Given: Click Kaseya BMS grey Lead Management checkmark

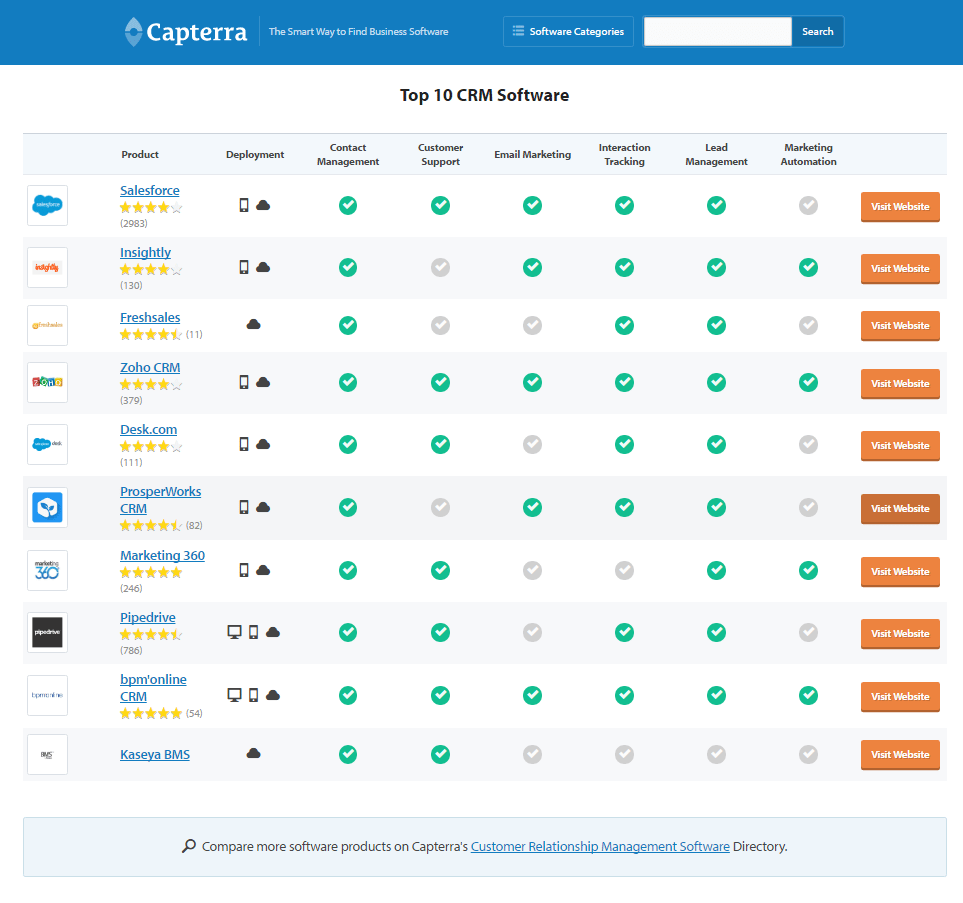Looking at the screenshot, I should click(x=717, y=754).
